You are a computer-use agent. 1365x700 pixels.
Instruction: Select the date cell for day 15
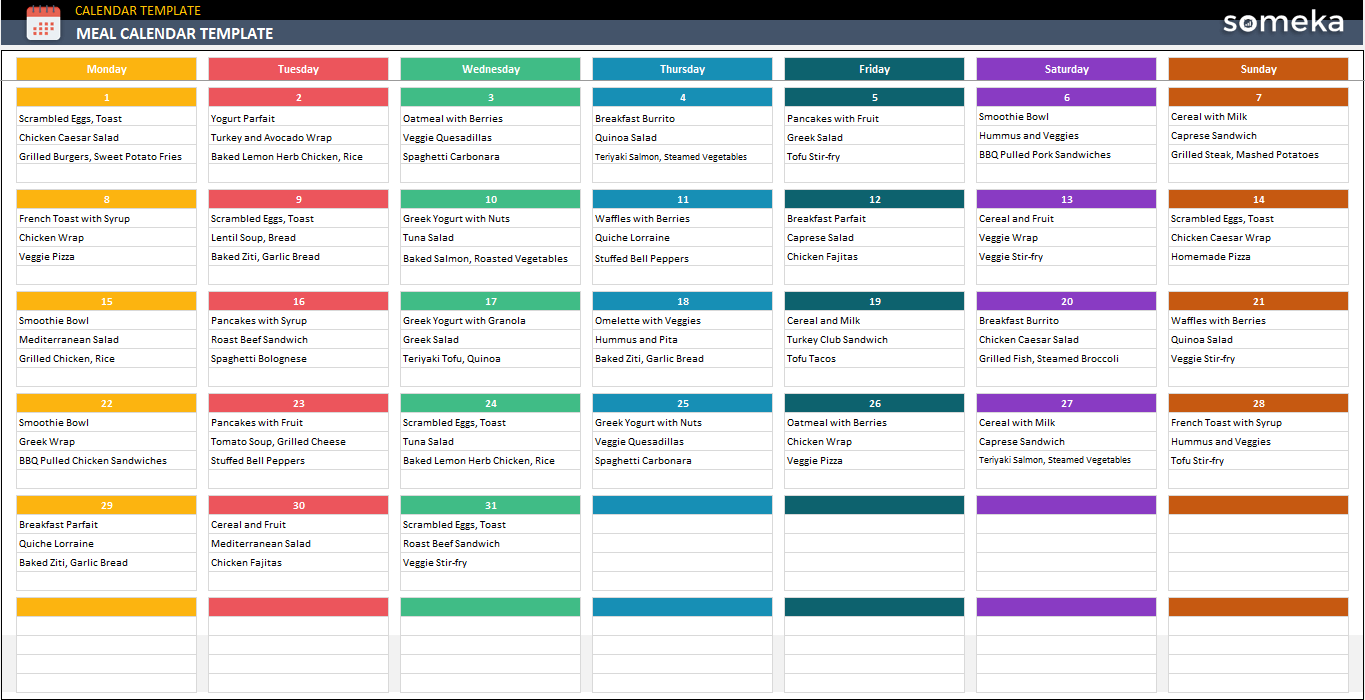106,300
